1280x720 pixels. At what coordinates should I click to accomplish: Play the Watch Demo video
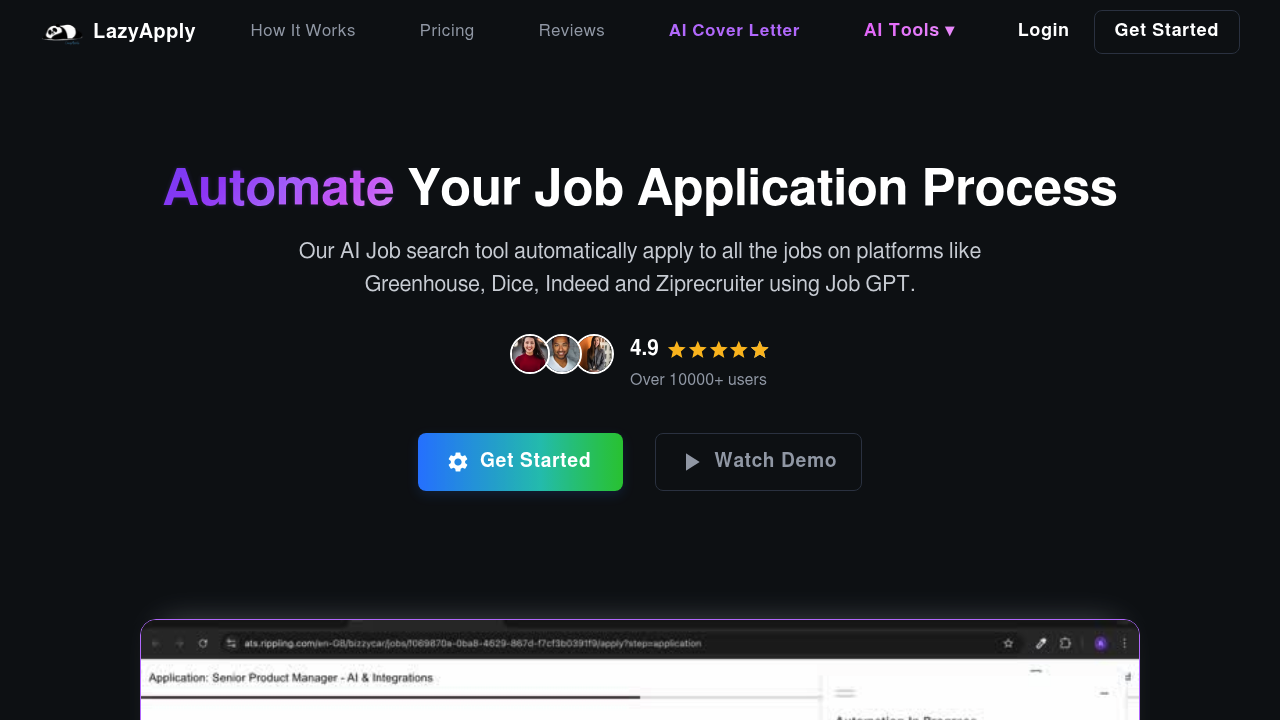point(758,462)
